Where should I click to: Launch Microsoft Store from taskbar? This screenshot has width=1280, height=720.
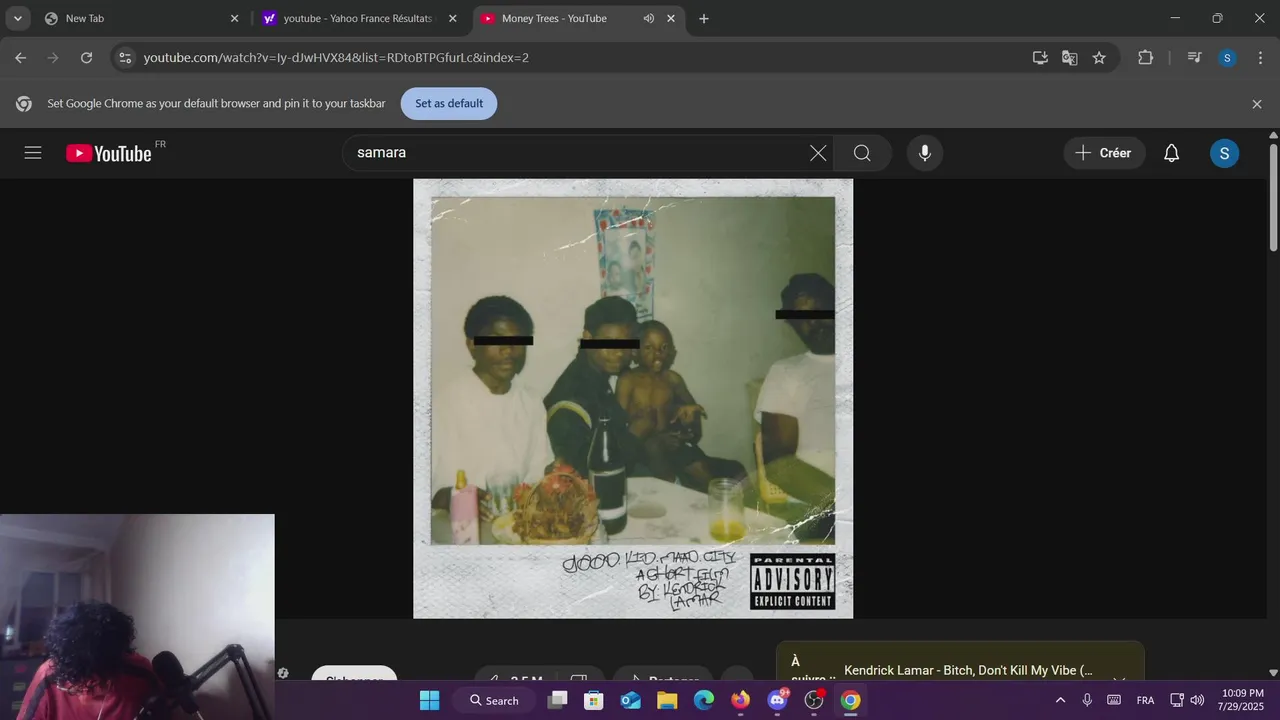594,700
